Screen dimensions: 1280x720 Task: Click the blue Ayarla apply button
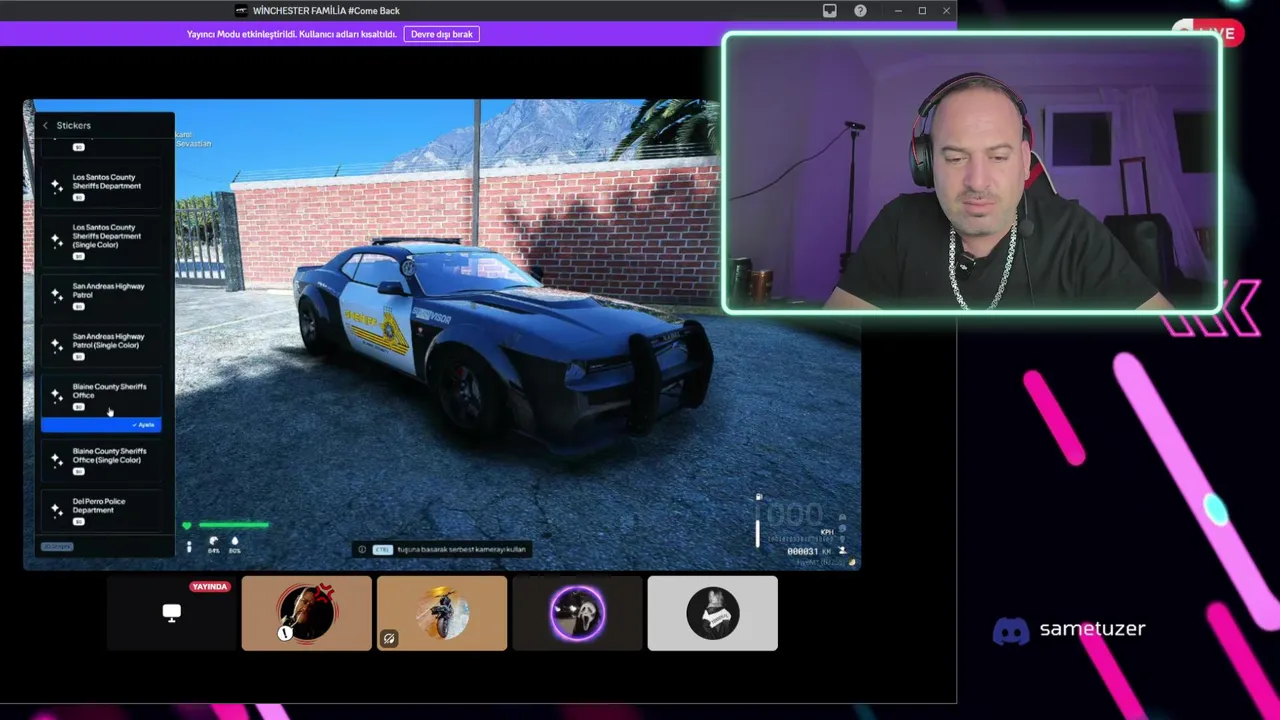click(x=101, y=425)
